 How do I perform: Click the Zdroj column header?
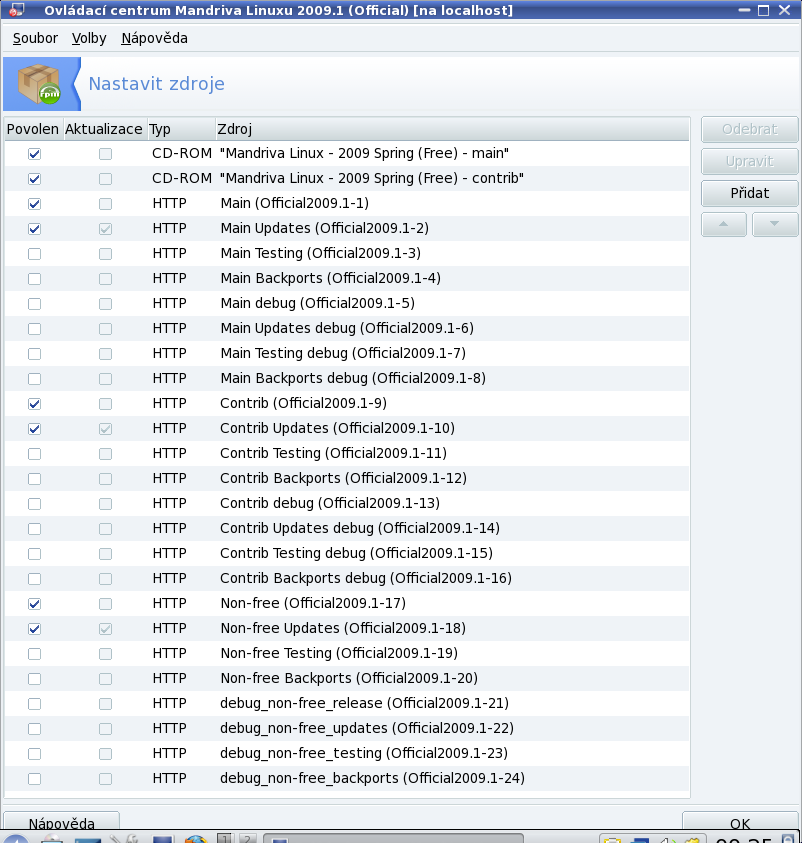click(452, 129)
